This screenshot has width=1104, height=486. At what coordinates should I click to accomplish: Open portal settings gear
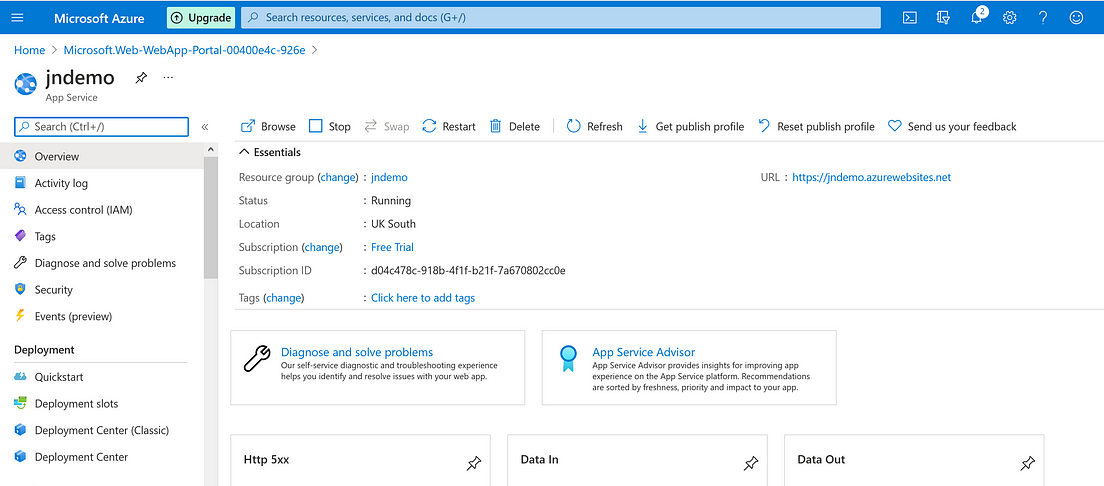1010,18
